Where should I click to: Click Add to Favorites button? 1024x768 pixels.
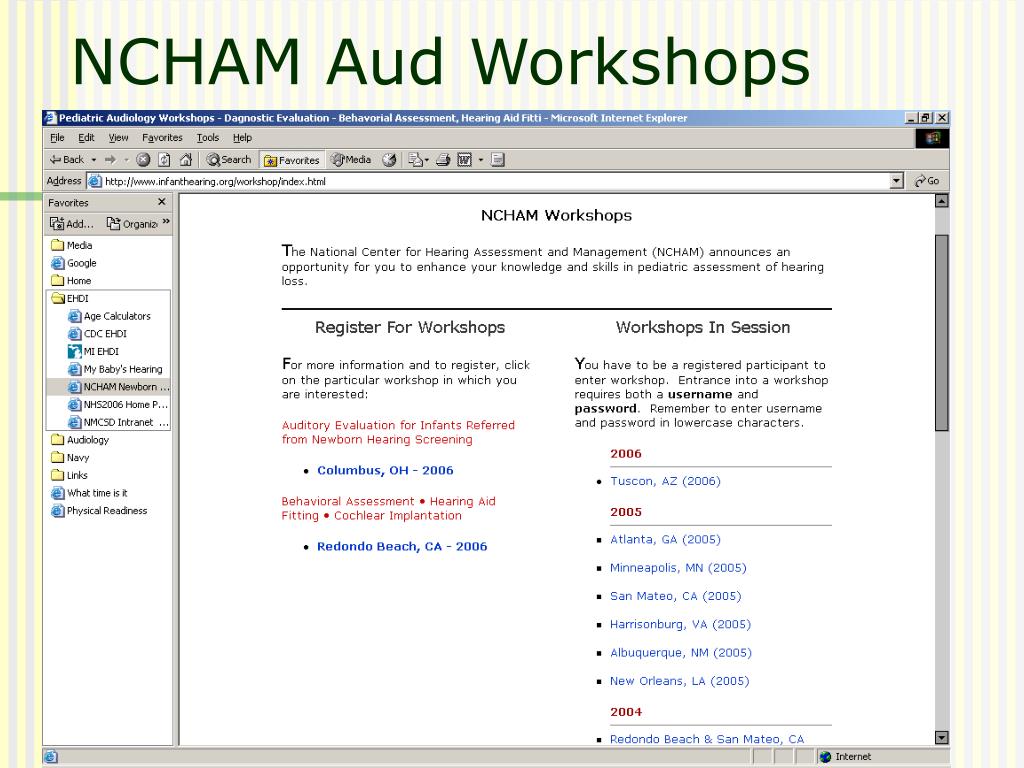click(72, 223)
